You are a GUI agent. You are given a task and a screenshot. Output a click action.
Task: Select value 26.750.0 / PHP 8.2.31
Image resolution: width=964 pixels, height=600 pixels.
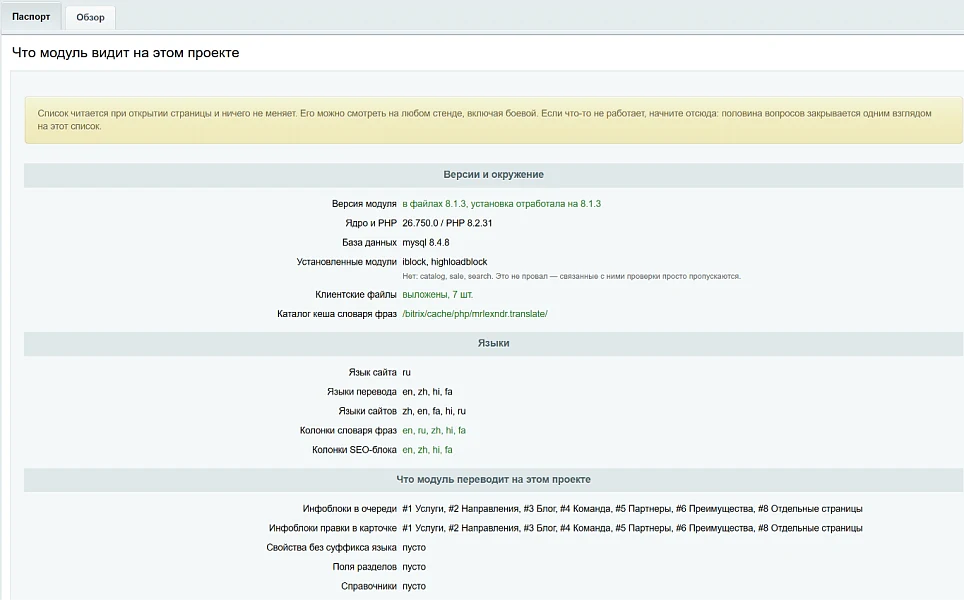click(447, 223)
